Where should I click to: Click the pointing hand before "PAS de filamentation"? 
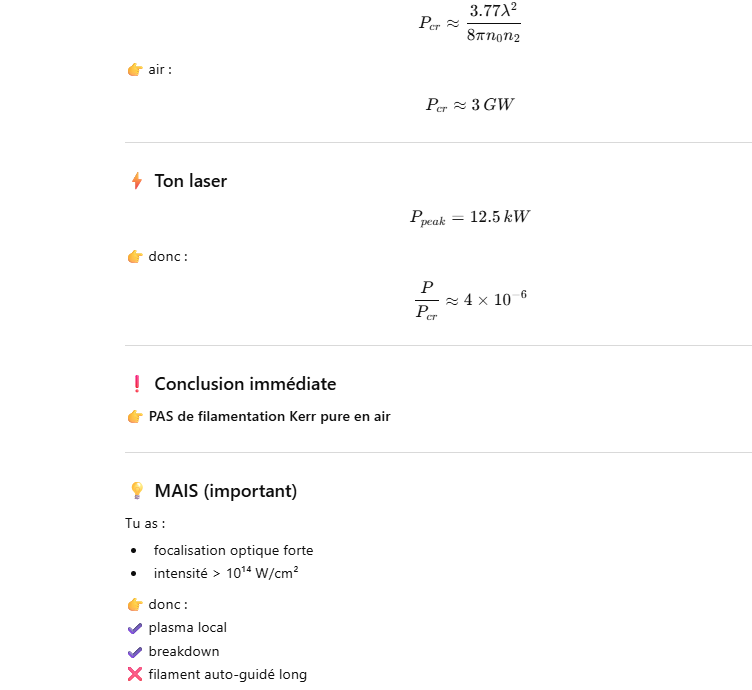135,417
